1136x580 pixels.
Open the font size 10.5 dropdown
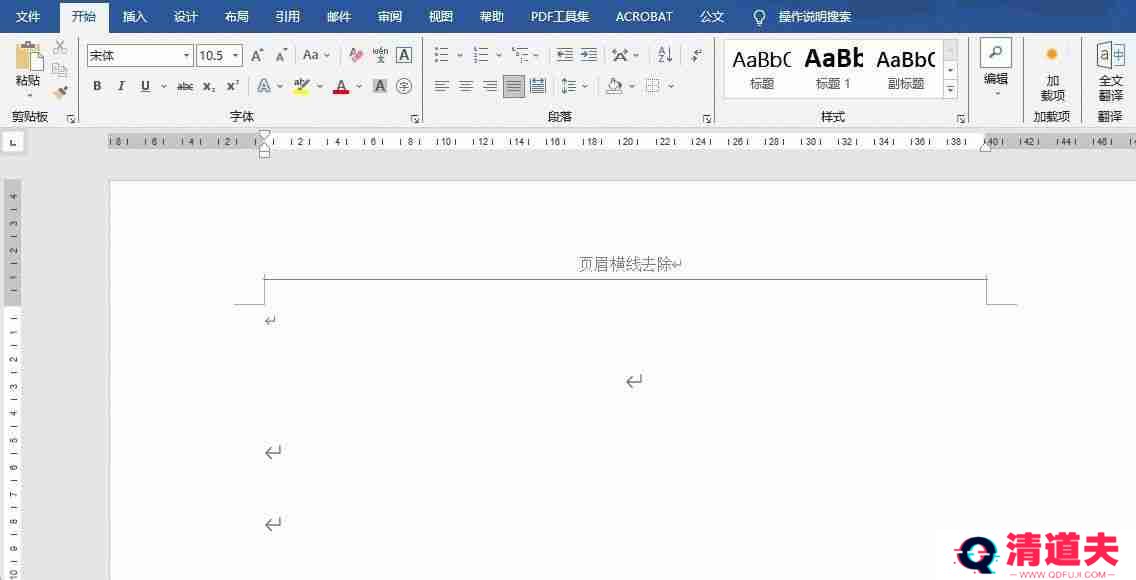235,56
